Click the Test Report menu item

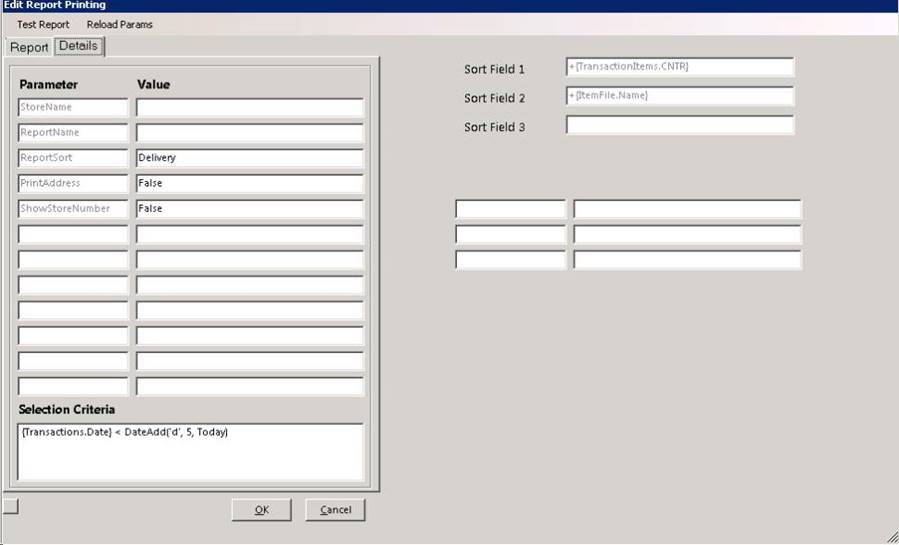pyautogui.click(x=43, y=25)
